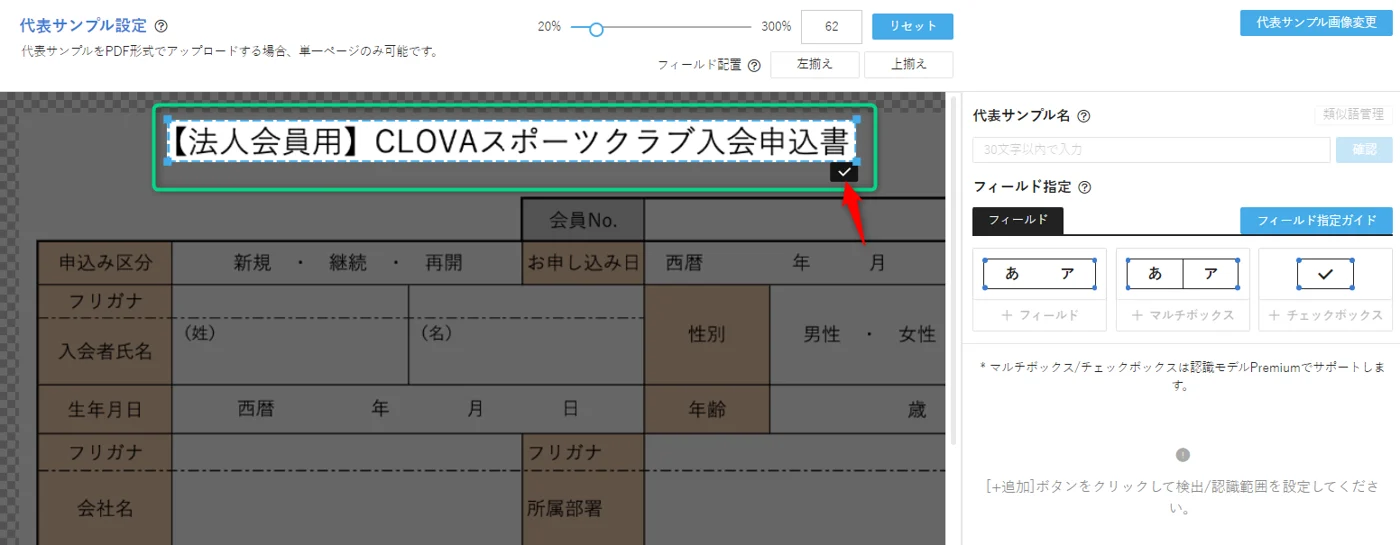Image resolution: width=1400 pixels, height=545 pixels.
Task: Click the zoom slider handle
Action: click(596, 29)
